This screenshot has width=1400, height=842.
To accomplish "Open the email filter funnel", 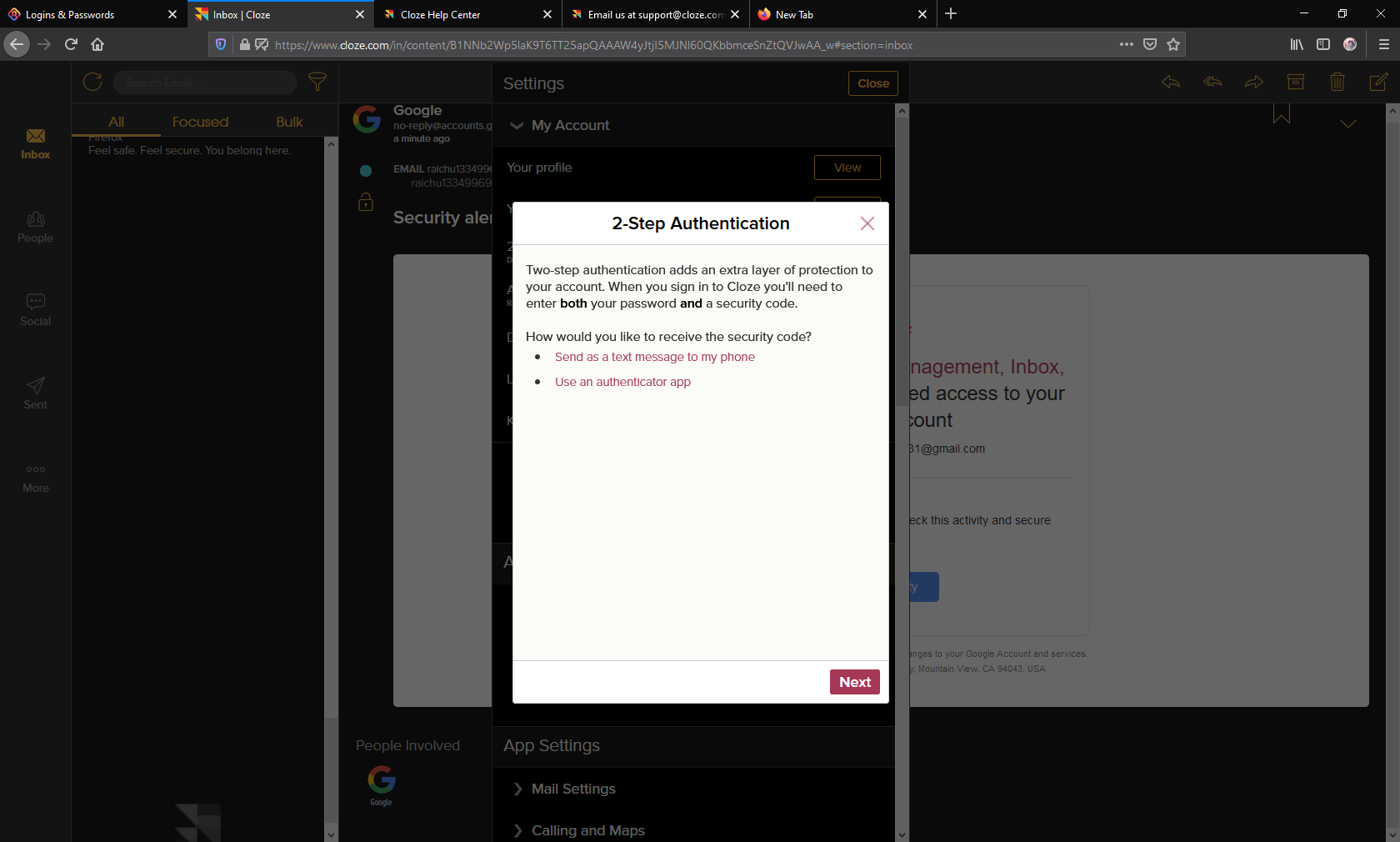I will (x=317, y=82).
